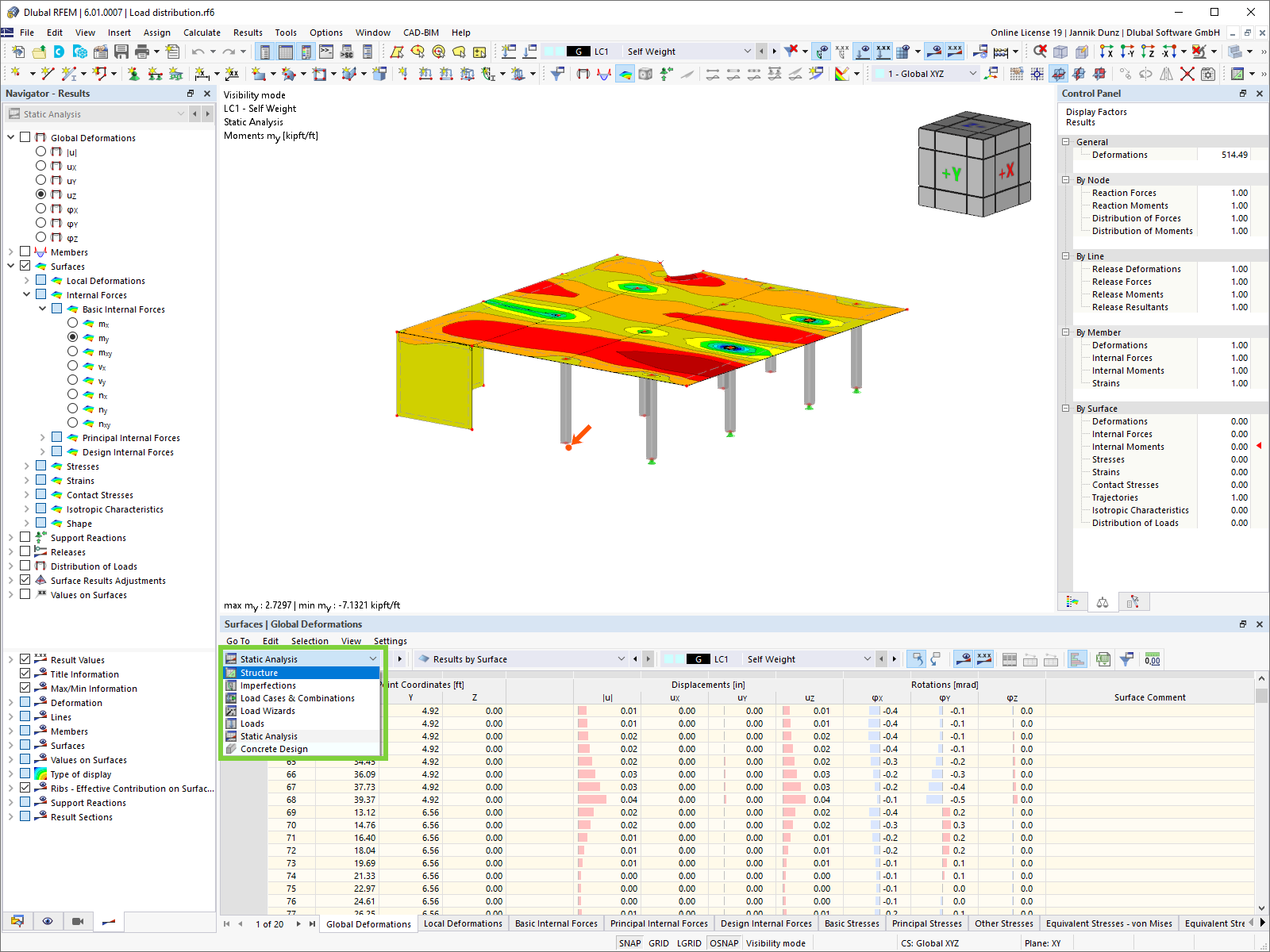
Task: Go to next table page arrow
Action: [298, 924]
